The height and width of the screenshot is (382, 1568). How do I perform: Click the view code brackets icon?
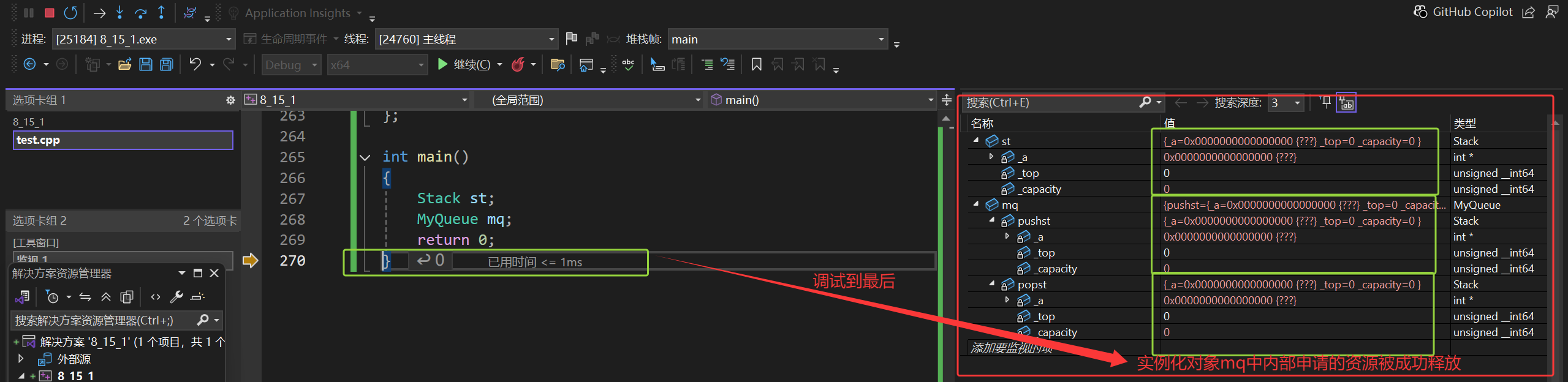pos(156,297)
